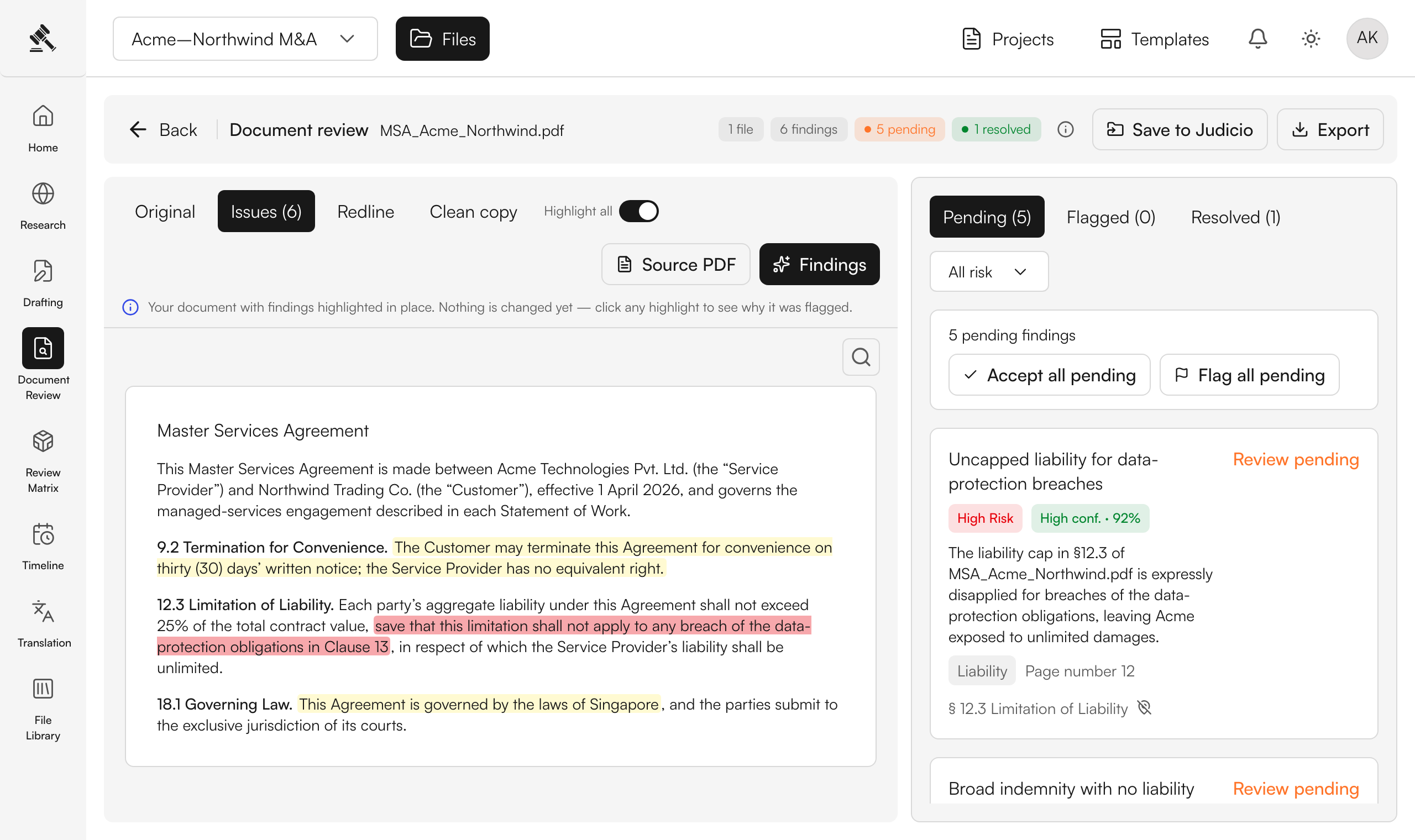Image resolution: width=1415 pixels, height=840 pixels.
Task: Open the Review Matrix
Action: [43, 461]
